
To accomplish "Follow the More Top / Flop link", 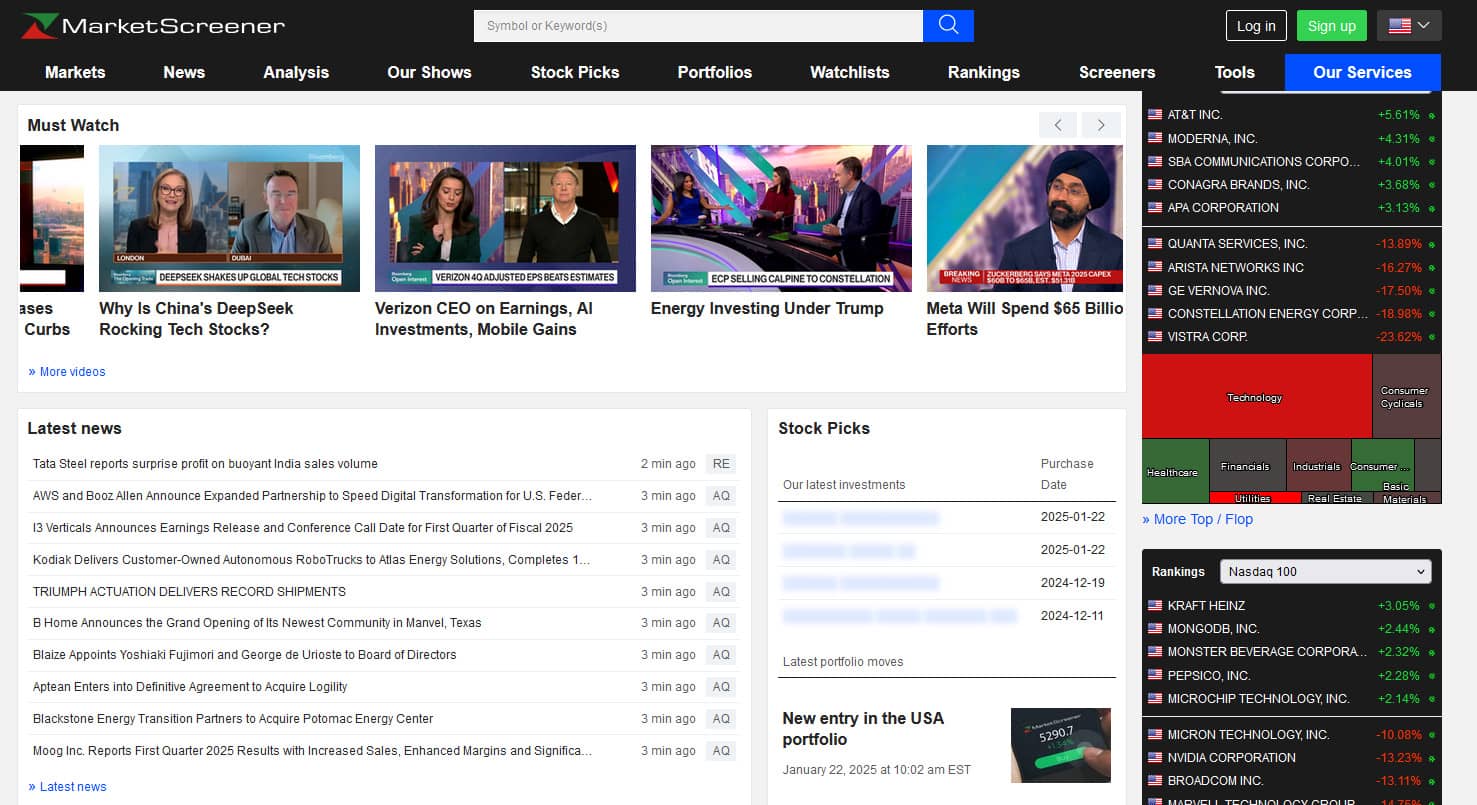I will click(x=1197, y=519).
